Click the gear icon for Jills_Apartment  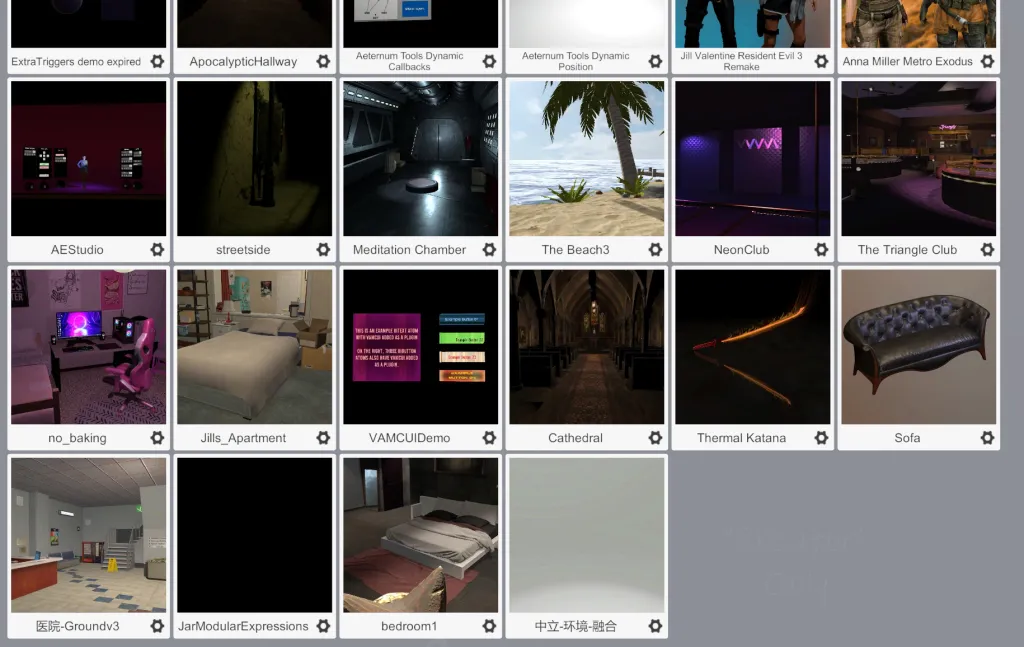click(x=323, y=437)
